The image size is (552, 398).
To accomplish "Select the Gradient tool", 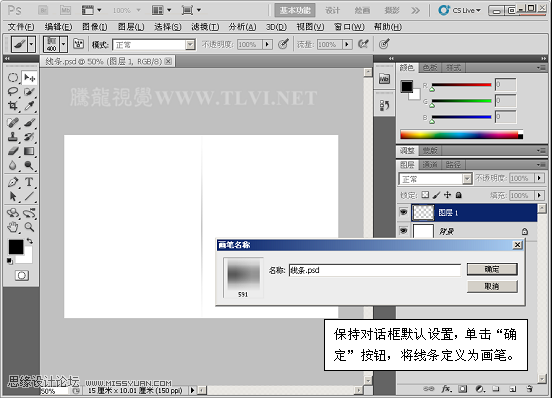I will [29, 151].
